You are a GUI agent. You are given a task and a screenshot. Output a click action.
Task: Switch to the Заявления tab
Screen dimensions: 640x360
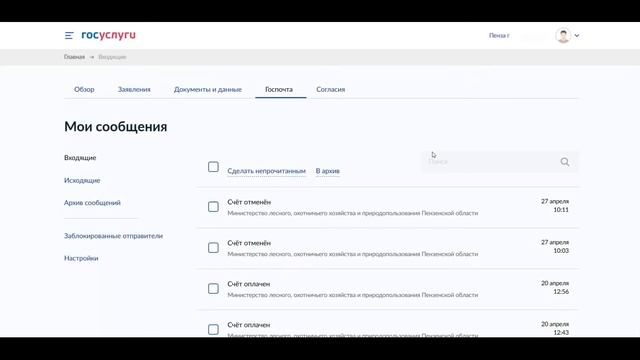pyautogui.click(x=134, y=89)
